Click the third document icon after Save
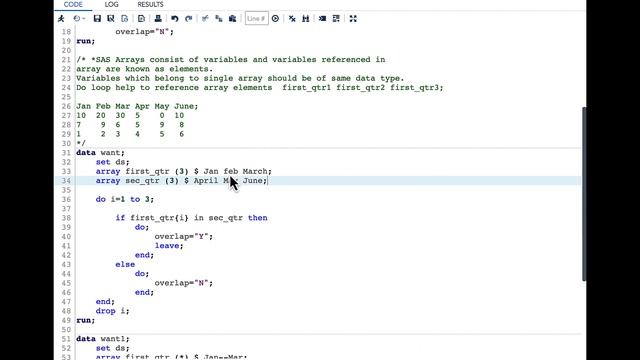This screenshot has width=640, height=360. pyautogui.click(x=124, y=18)
